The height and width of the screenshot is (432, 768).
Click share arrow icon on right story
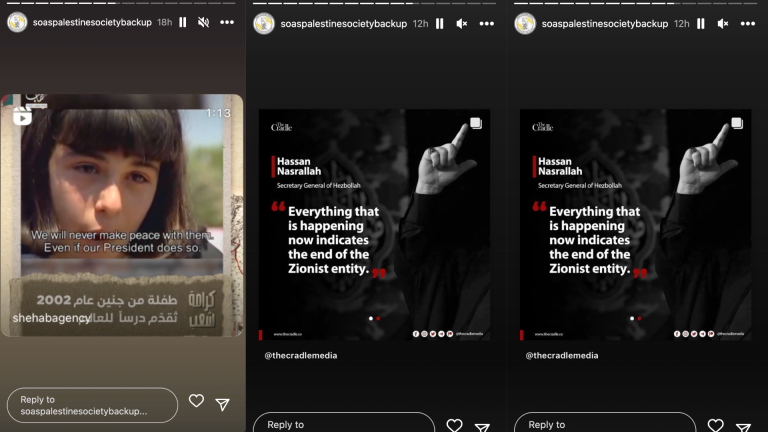click(x=742, y=426)
